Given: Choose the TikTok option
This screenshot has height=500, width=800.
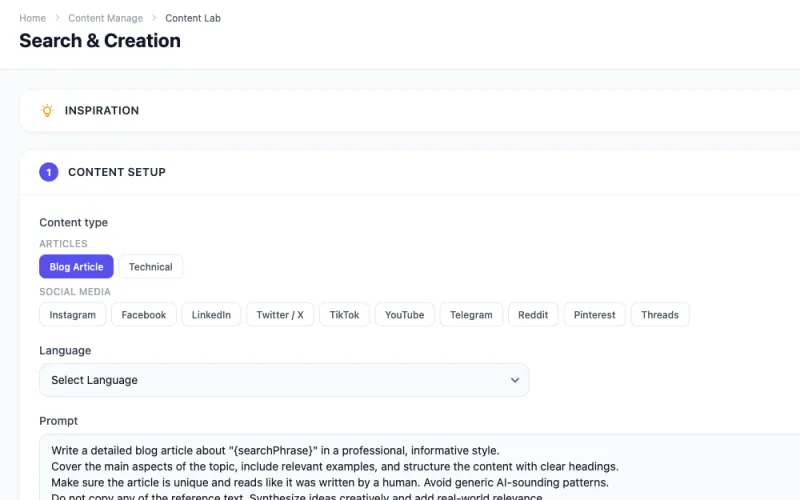Looking at the screenshot, I should [344, 315].
